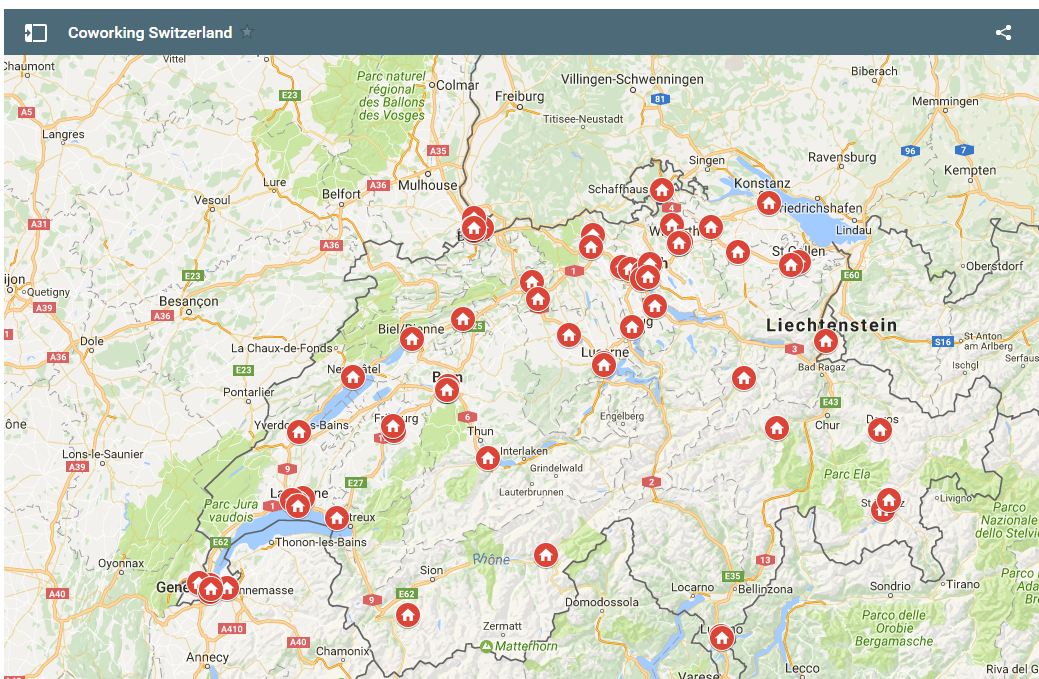This screenshot has height=679, width=1039.
Task: Select the coworking marker at Biel/Bienne
Action: click(x=411, y=339)
